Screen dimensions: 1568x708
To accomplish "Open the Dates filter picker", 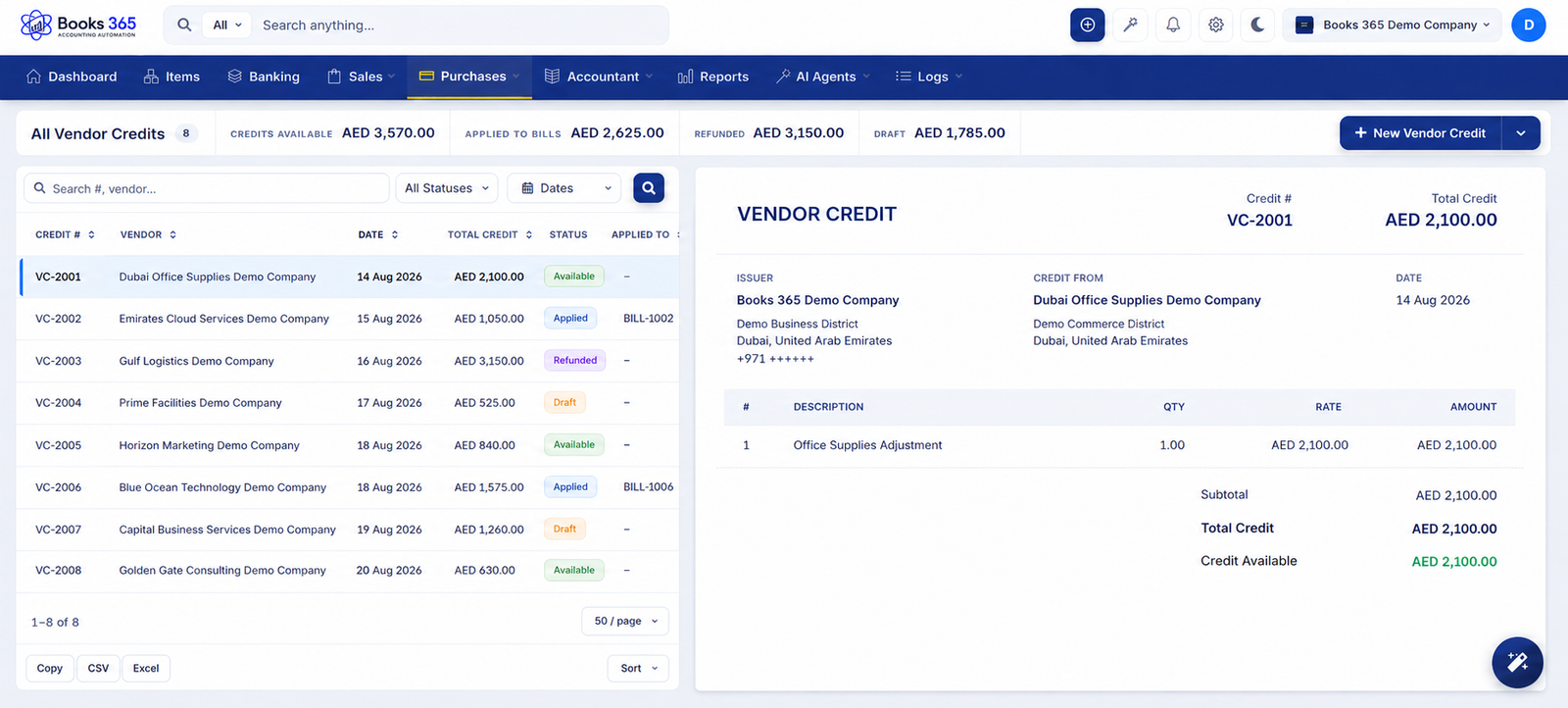I will [x=563, y=188].
